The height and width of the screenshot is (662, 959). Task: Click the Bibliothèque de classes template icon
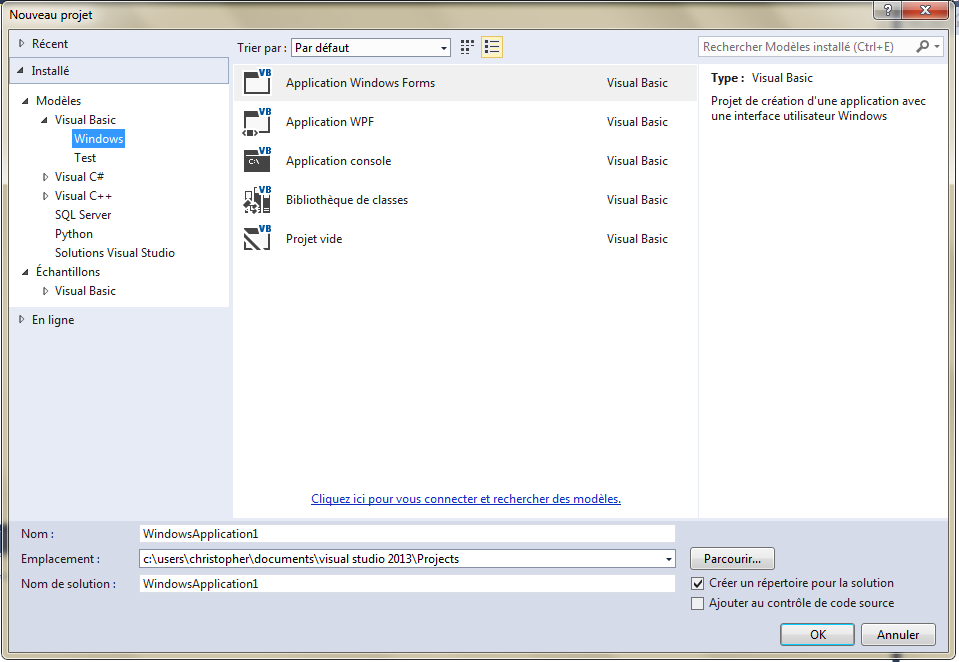coord(257,199)
